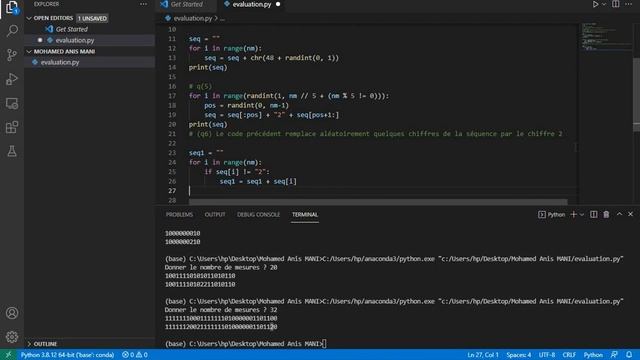The height and width of the screenshot is (360, 640).
Task: Open the Extensions view
Action: tap(12, 127)
